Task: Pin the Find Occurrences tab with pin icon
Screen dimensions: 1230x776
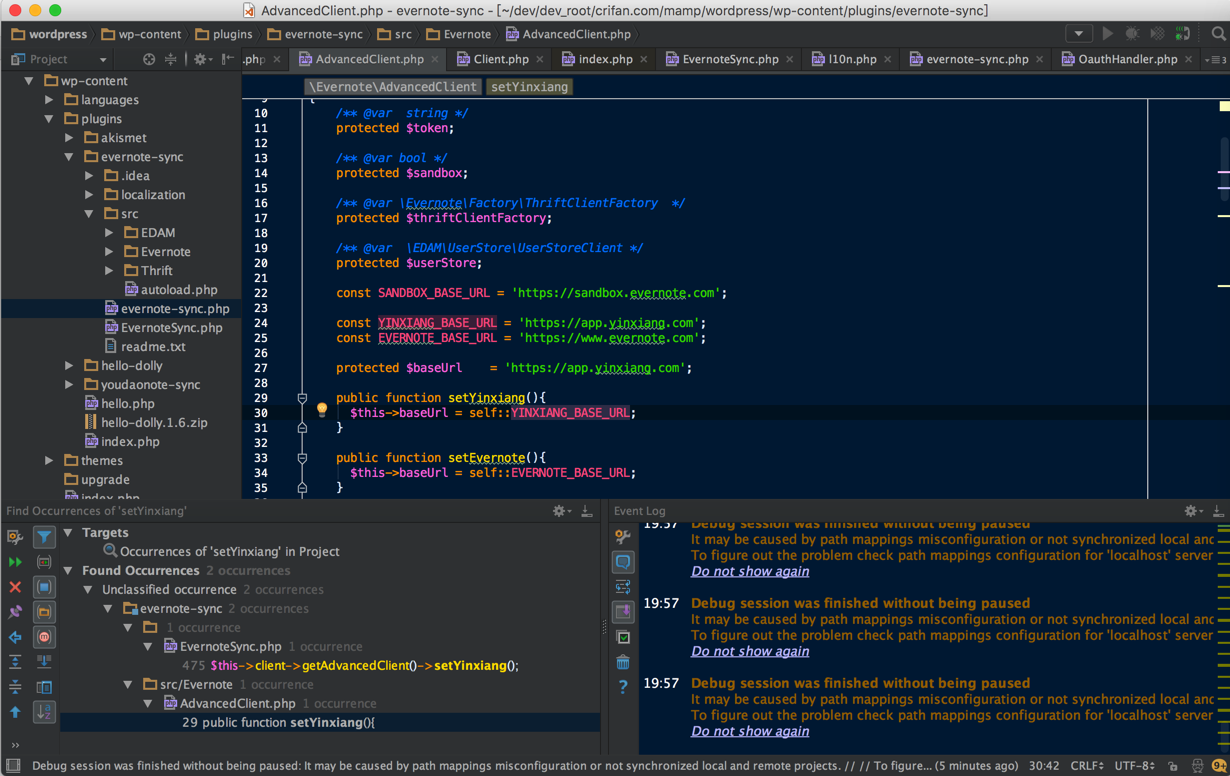Action: tap(15, 612)
